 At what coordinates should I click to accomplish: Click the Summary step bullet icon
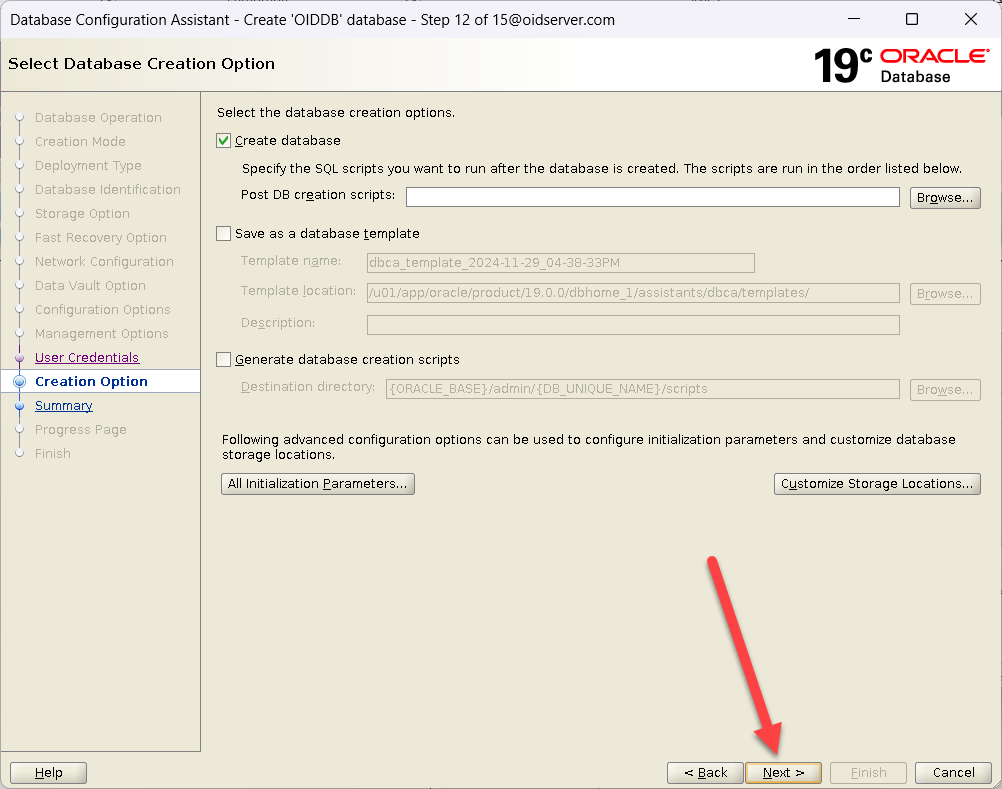(x=19, y=406)
